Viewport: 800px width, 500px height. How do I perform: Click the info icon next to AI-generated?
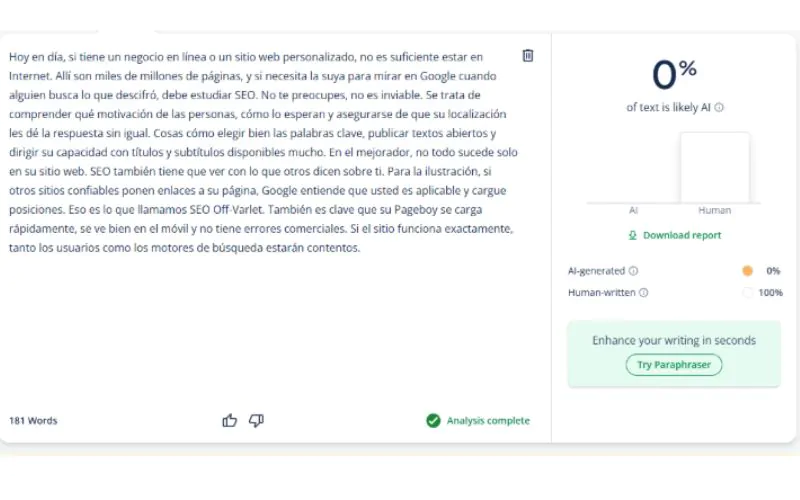click(633, 271)
